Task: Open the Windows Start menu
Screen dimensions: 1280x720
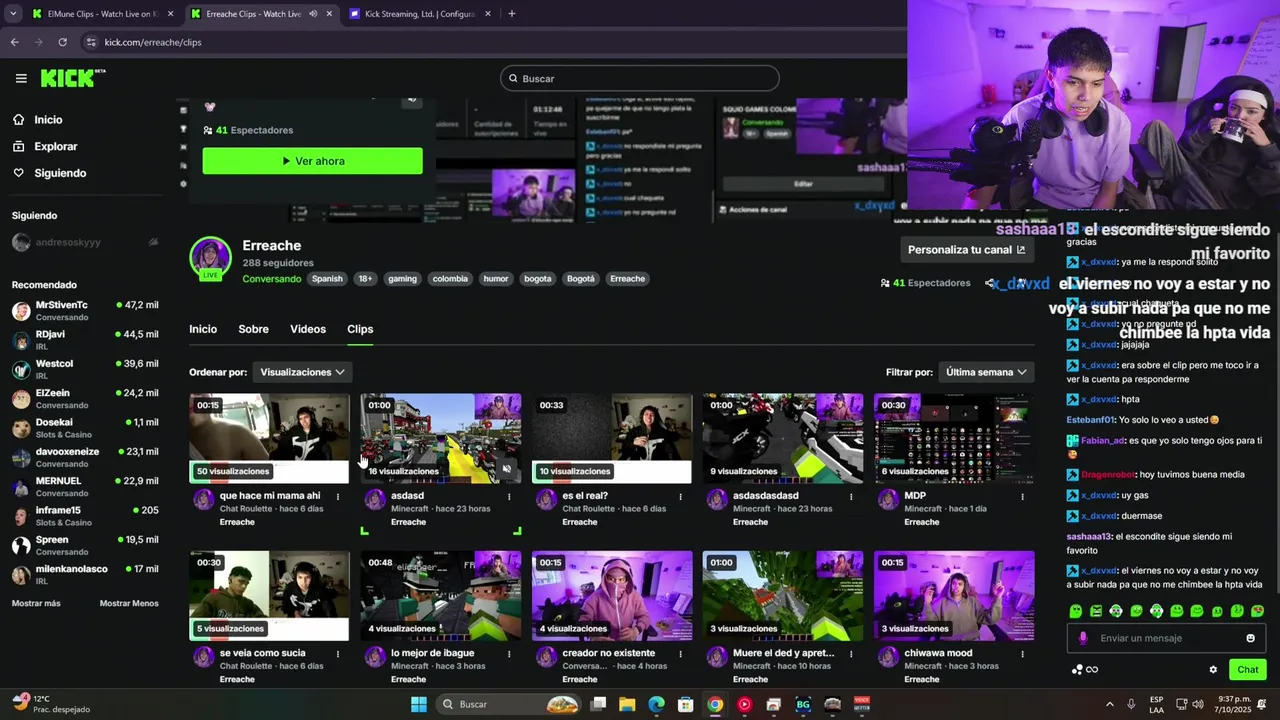Action: [418, 704]
